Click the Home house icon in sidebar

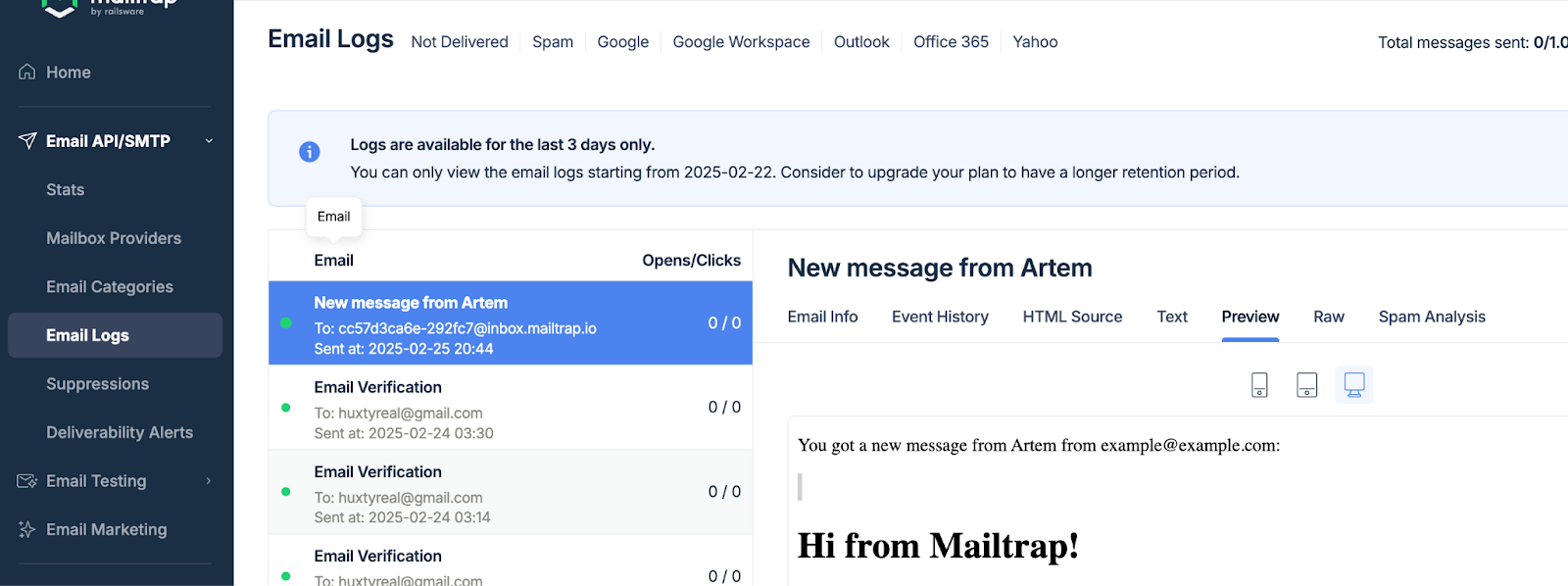(x=27, y=72)
